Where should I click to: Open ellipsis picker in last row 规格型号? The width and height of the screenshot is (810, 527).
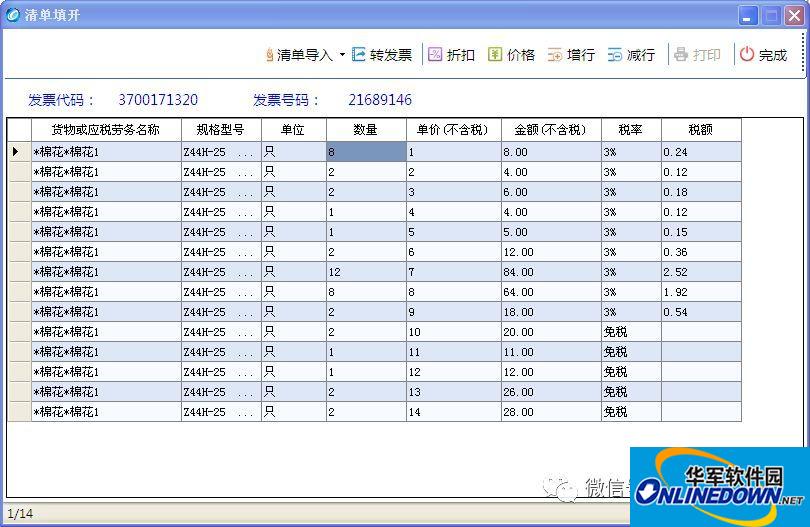click(x=245, y=412)
